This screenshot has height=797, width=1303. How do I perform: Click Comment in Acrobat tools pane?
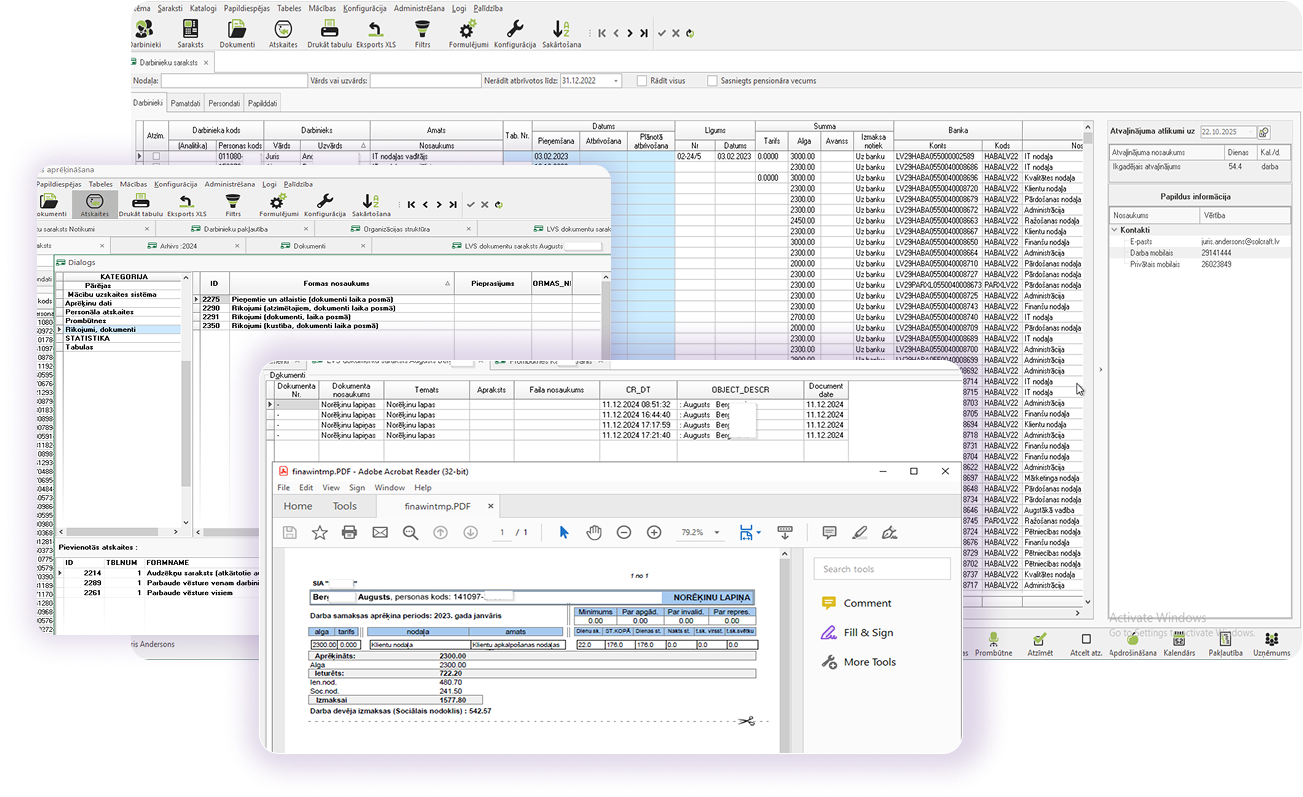[x=867, y=603]
